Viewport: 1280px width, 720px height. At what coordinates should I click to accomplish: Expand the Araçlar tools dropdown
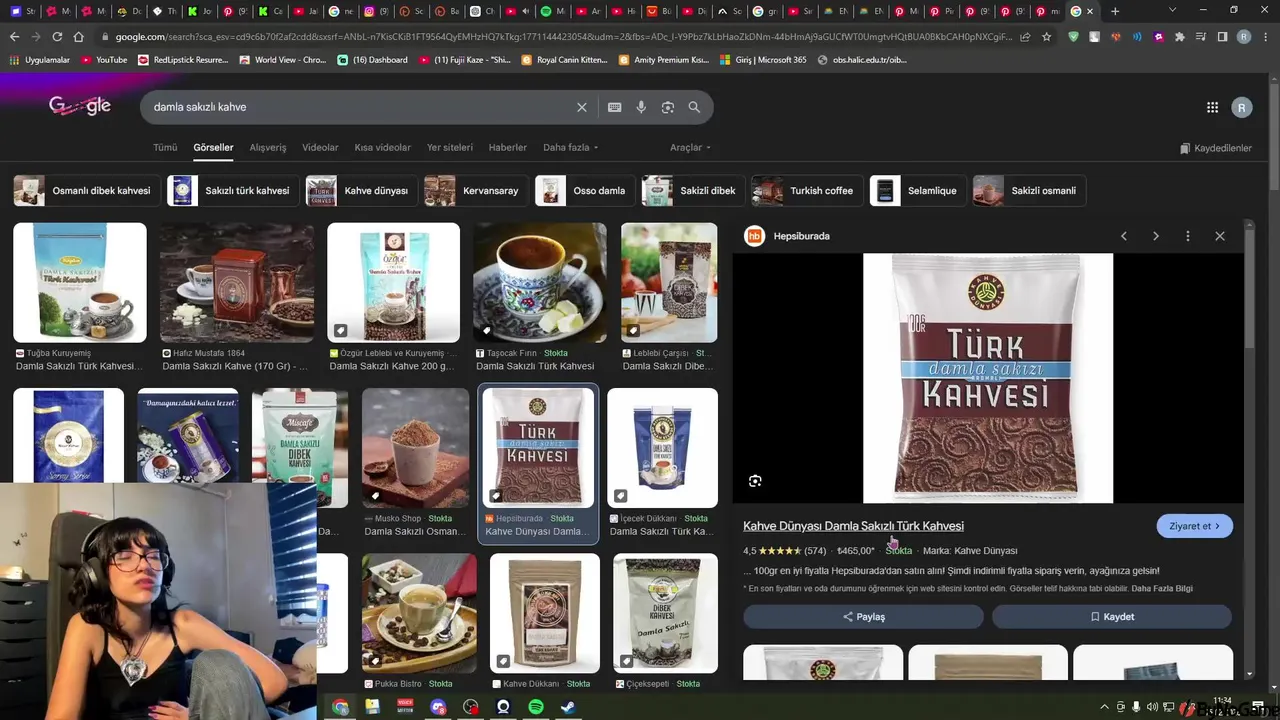690,147
